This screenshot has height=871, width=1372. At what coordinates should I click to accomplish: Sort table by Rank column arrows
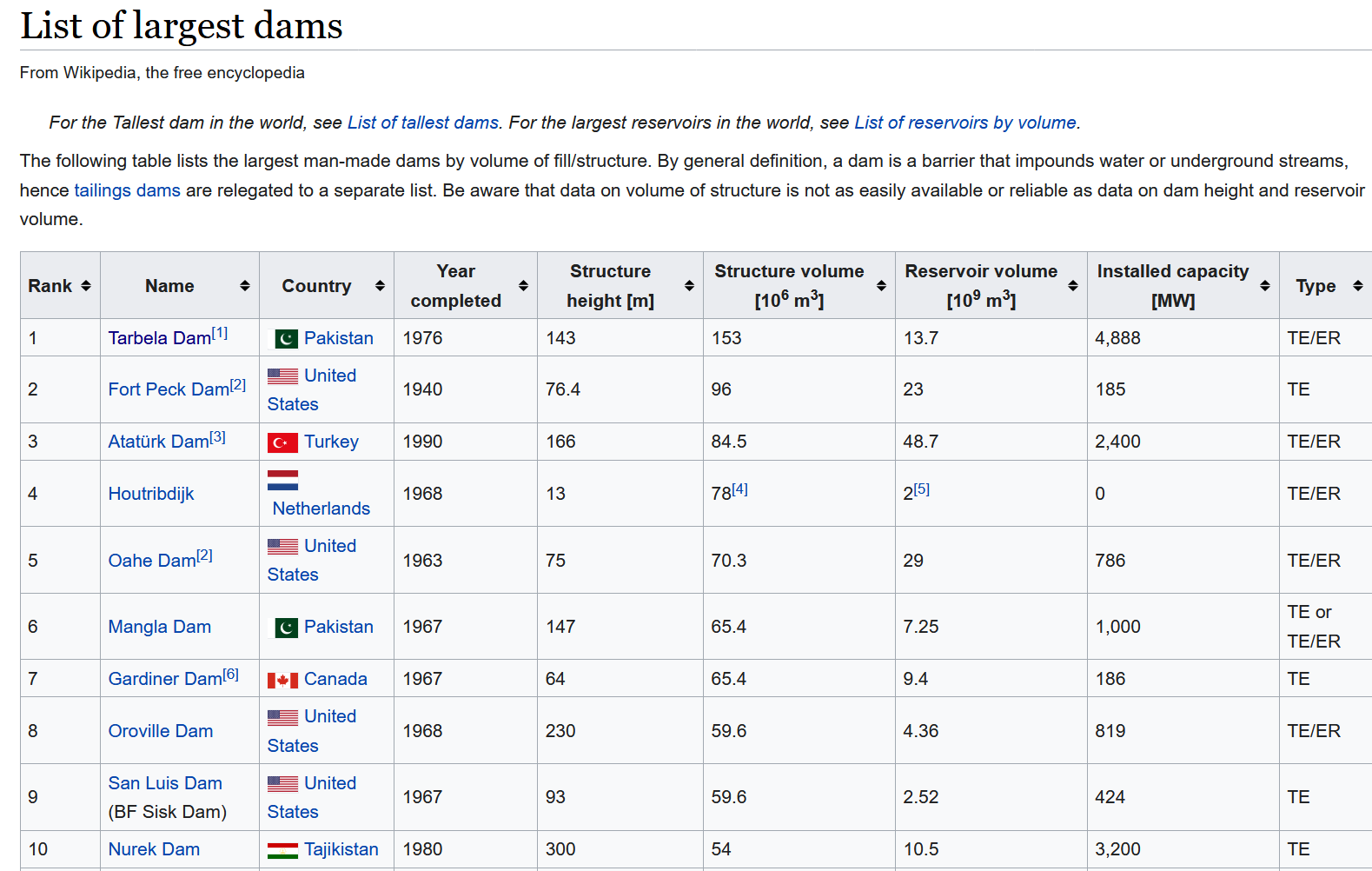pyautogui.click(x=85, y=286)
